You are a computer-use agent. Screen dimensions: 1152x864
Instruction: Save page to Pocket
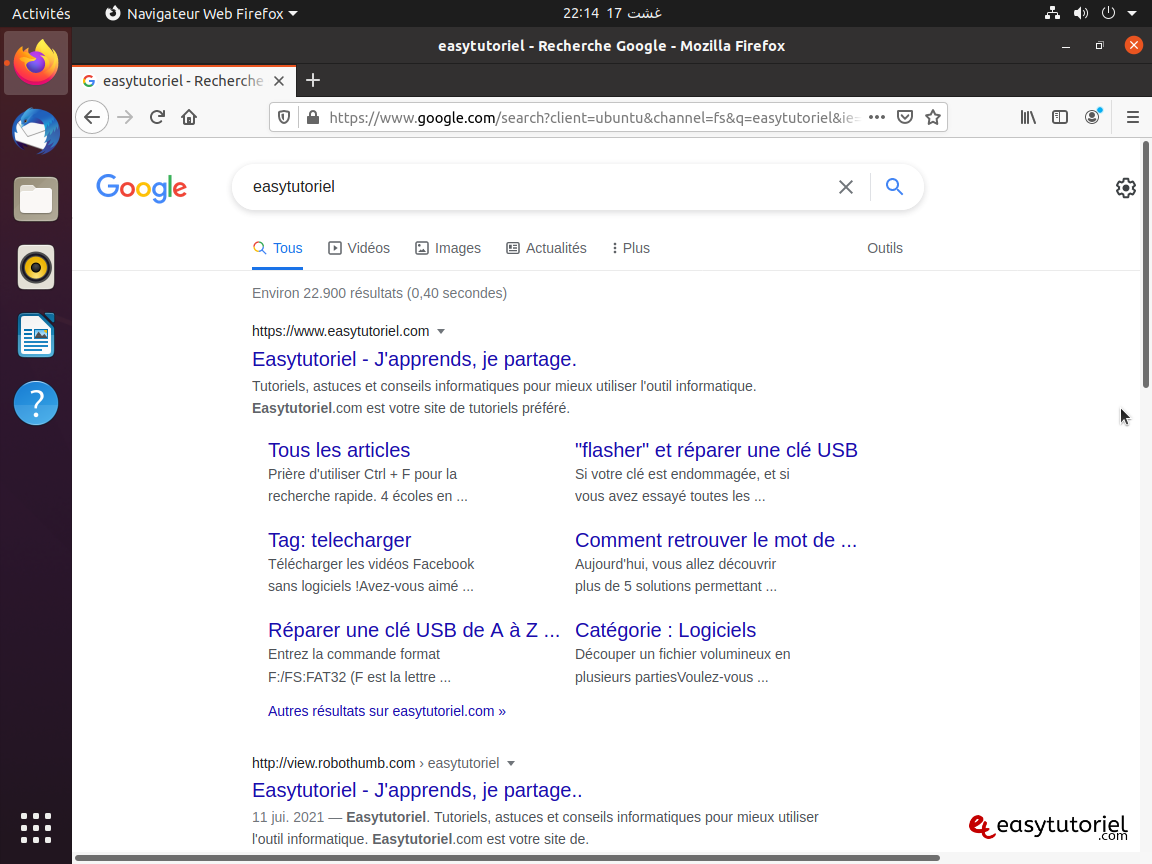coord(905,118)
